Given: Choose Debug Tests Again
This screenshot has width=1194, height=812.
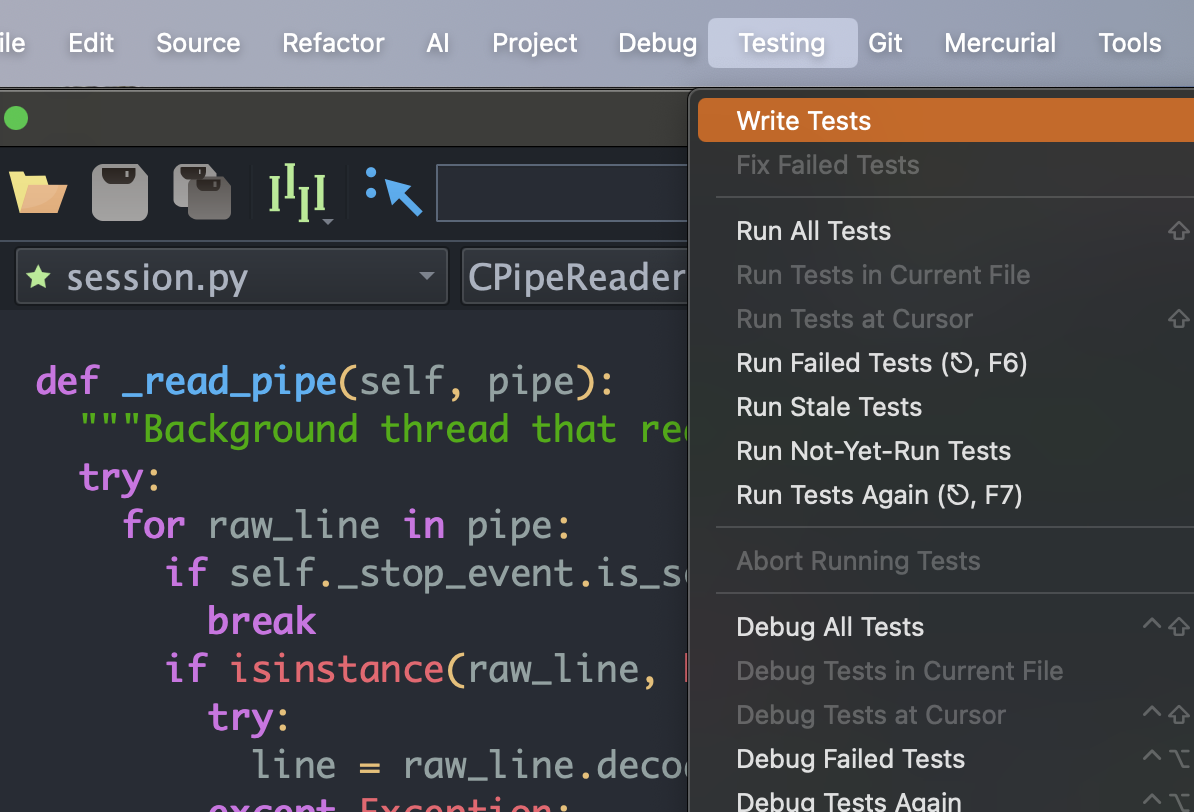Looking at the screenshot, I should [x=946, y=800].
